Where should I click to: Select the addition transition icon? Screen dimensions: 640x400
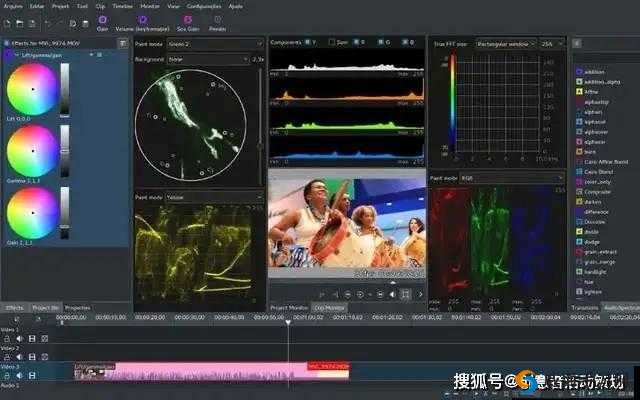pyautogui.click(x=579, y=71)
